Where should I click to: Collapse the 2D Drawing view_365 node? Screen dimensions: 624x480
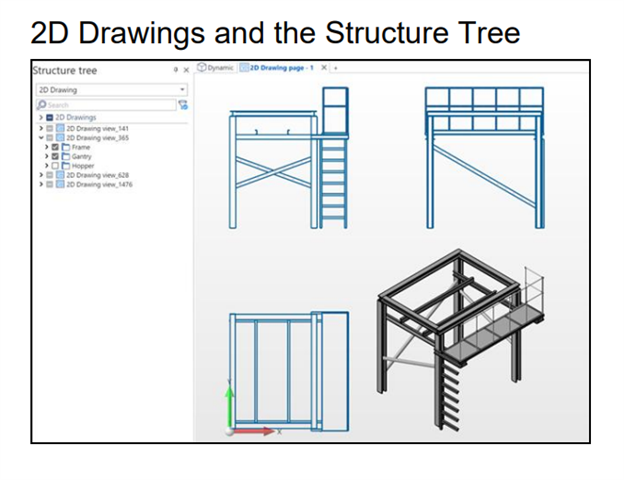click(40, 138)
